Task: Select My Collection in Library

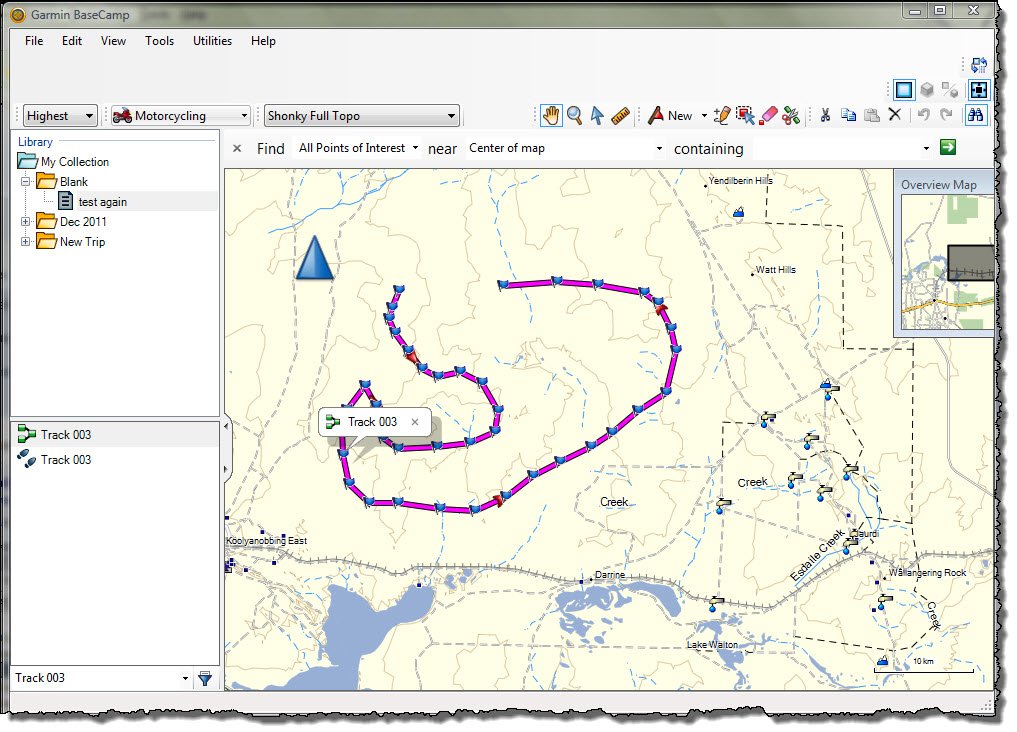Action: click(x=64, y=161)
